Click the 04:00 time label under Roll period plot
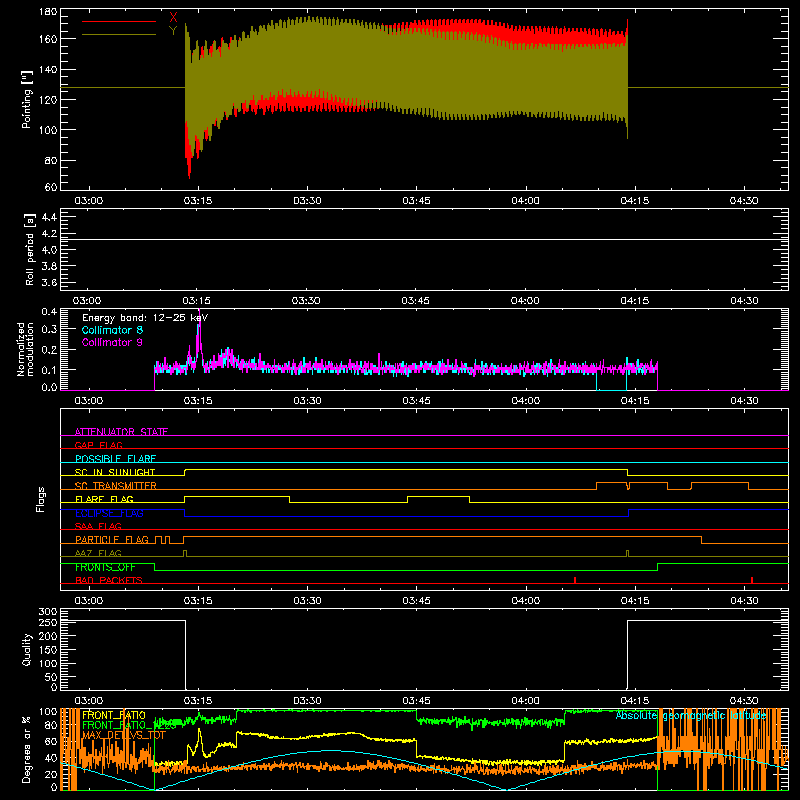Image resolution: width=800 pixels, height=800 pixels. (x=525, y=301)
